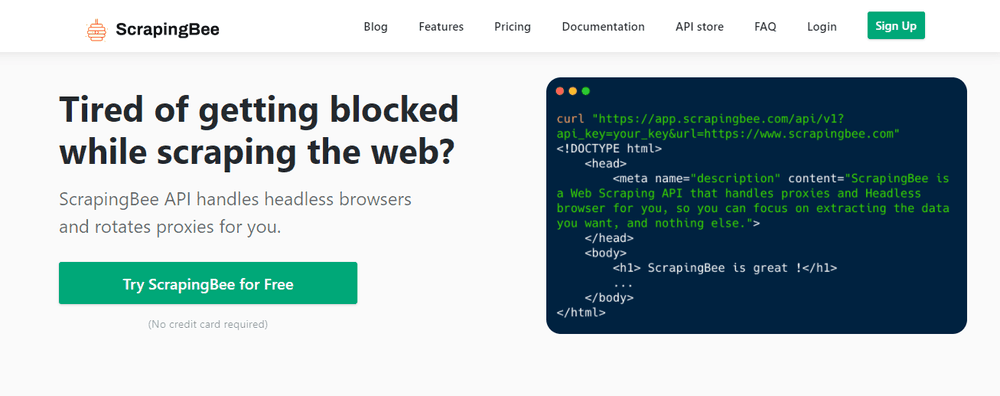The image size is (1000, 396).
Task: Click the yellow dot in code window
Action: [573, 91]
